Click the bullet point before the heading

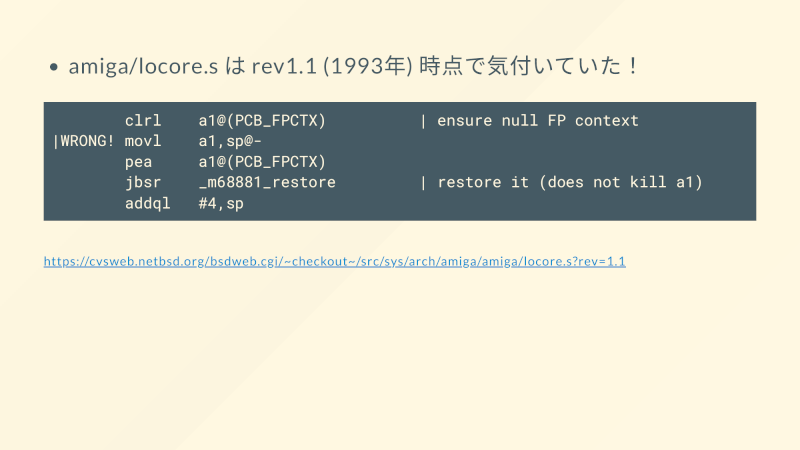coord(55,68)
